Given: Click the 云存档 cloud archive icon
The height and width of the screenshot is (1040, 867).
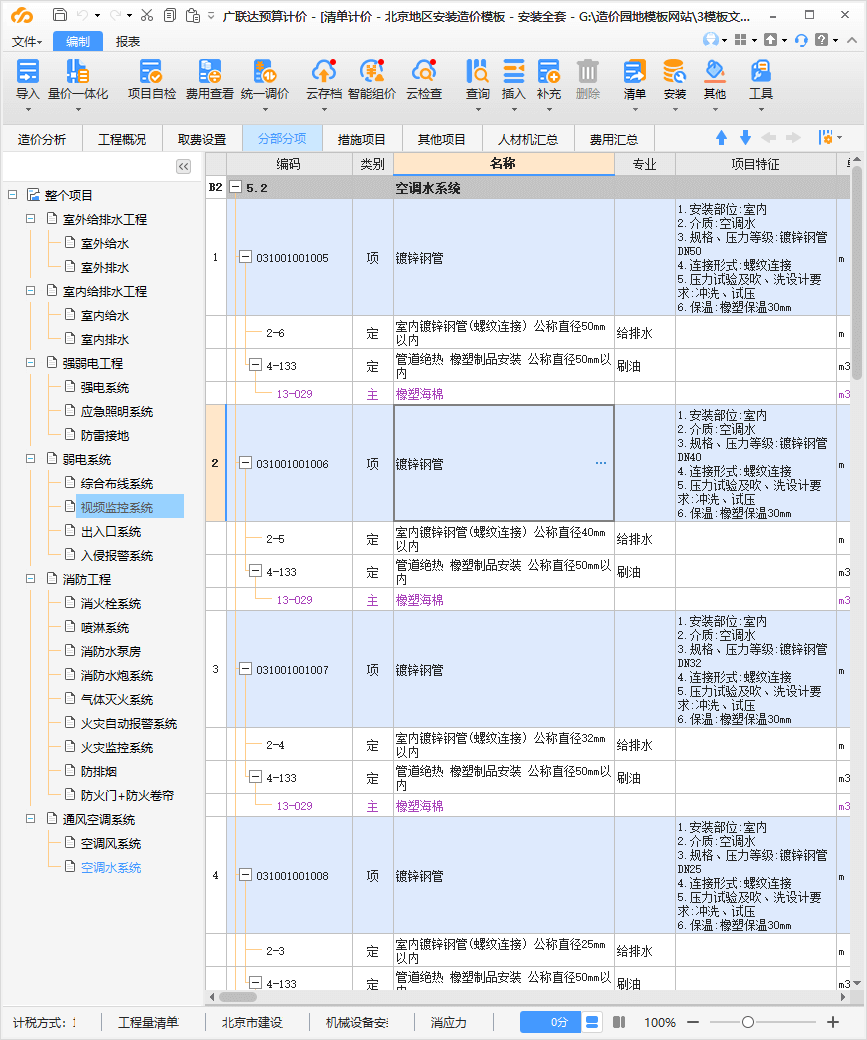Looking at the screenshot, I should tap(323, 72).
